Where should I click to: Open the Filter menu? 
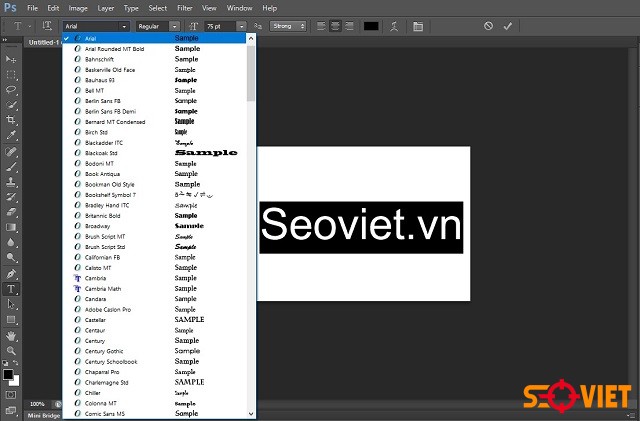click(x=185, y=8)
